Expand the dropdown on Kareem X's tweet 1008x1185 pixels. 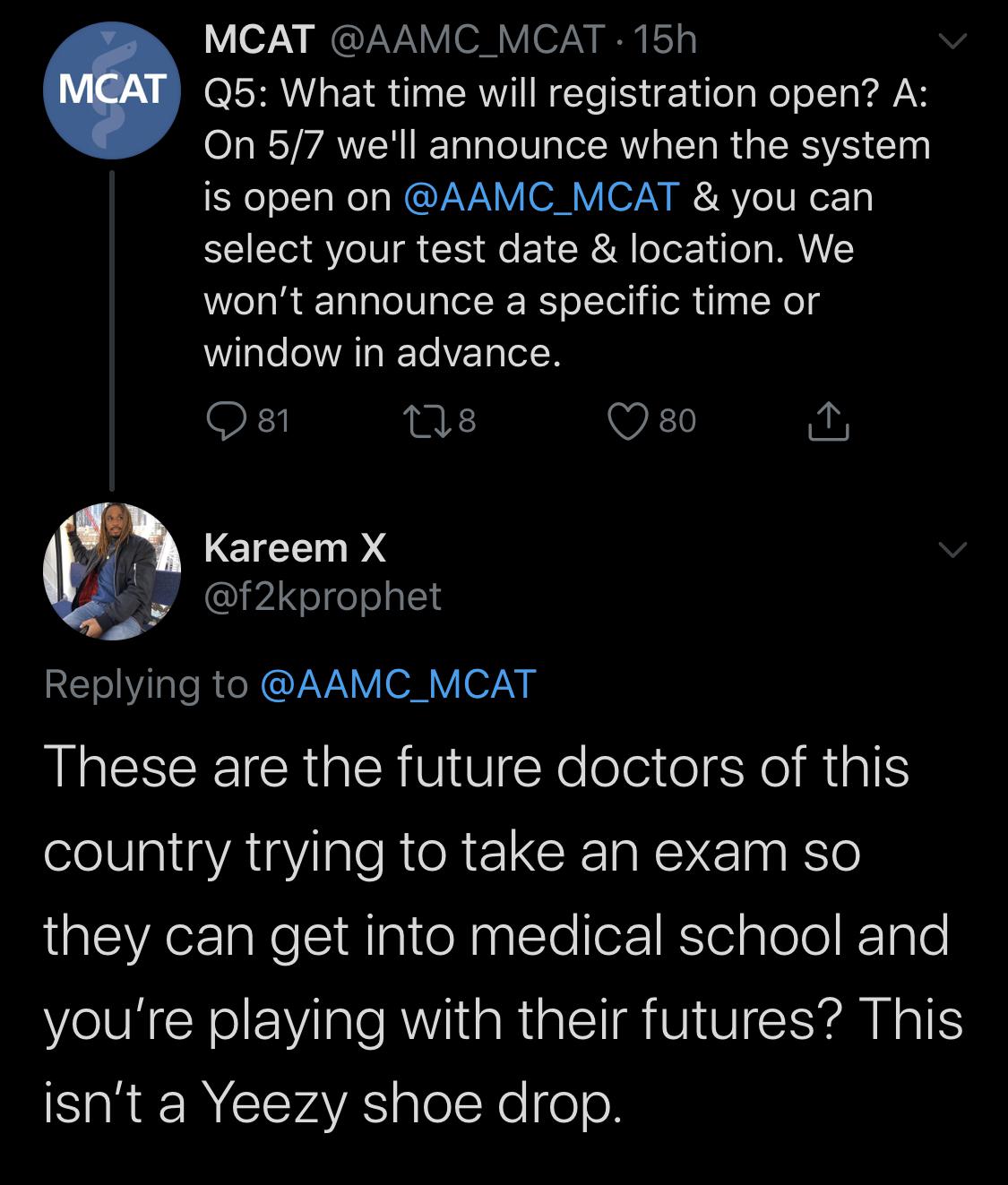[954, 548]
